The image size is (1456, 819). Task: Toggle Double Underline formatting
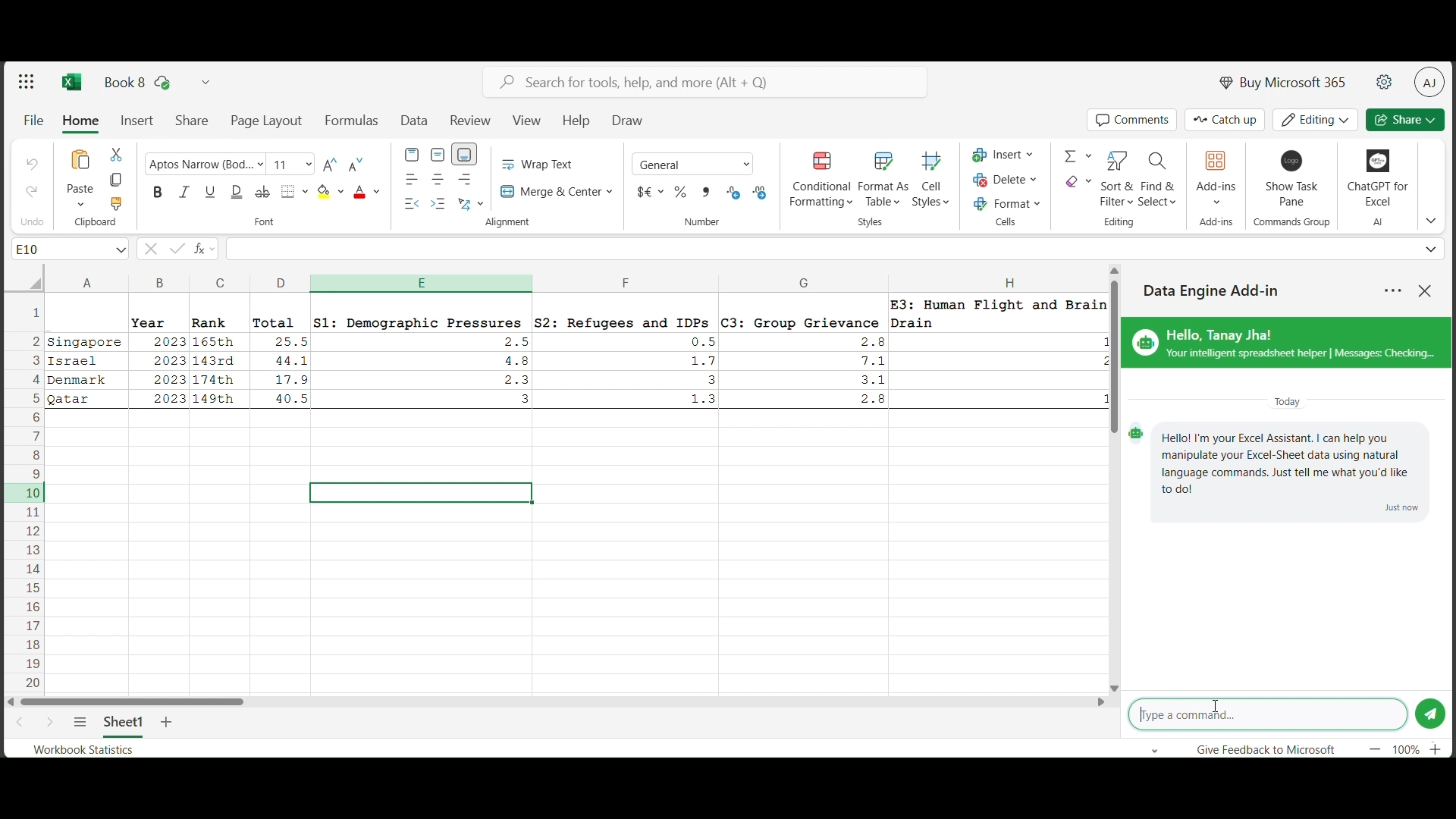pyautogui.click(x=237, y=193)
